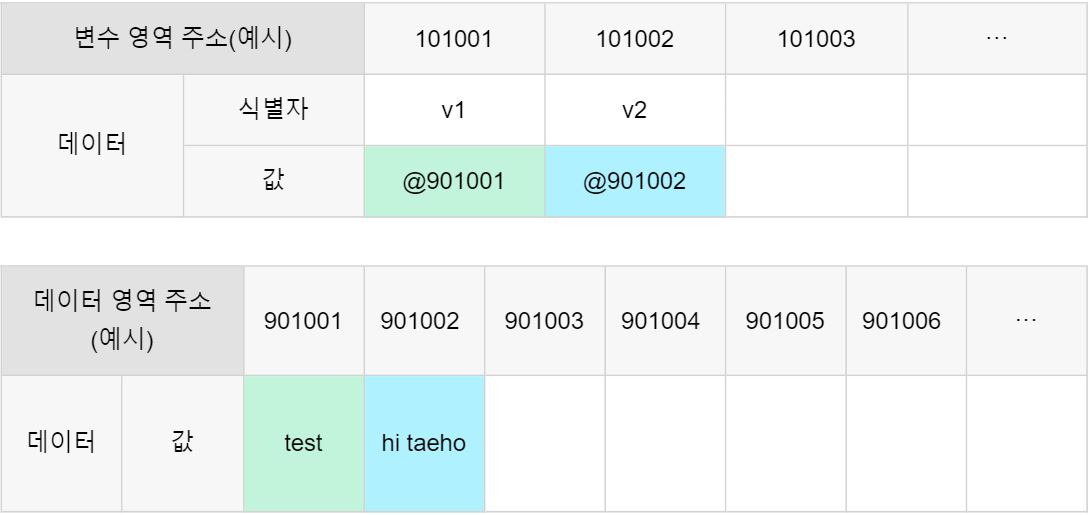Select the v1 identifier cell
Image resolution: width=1090 pixels, height=515 pixels.
click(454, 110)
